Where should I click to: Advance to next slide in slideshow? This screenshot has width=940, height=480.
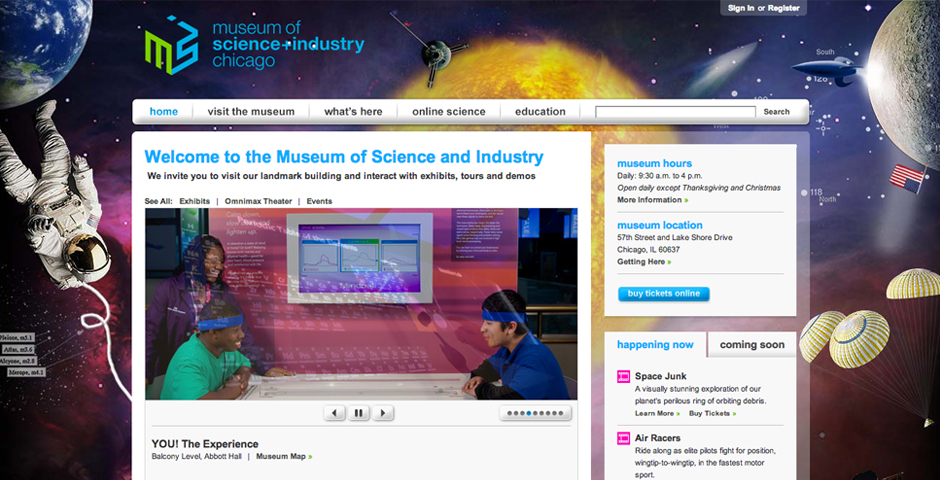click(382, 413)
